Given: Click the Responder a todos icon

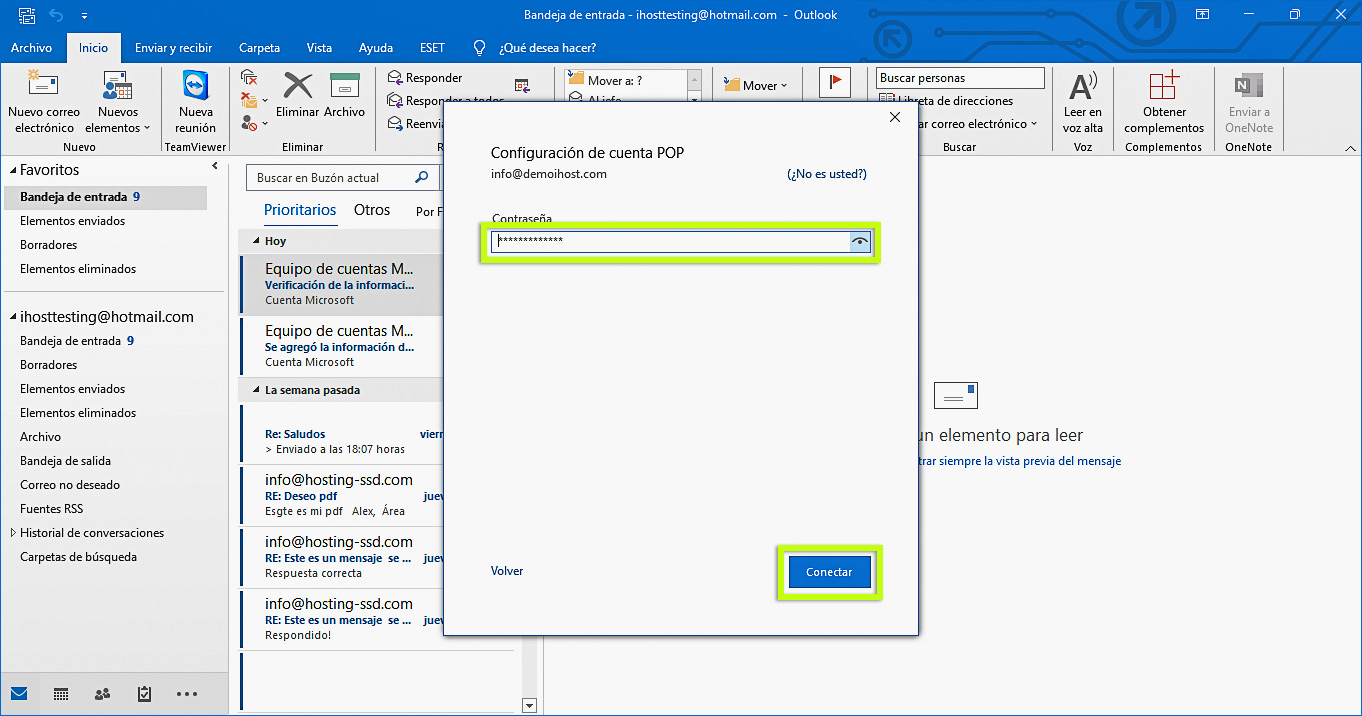Looking at the screenshot, I should (x=395, y=100).
